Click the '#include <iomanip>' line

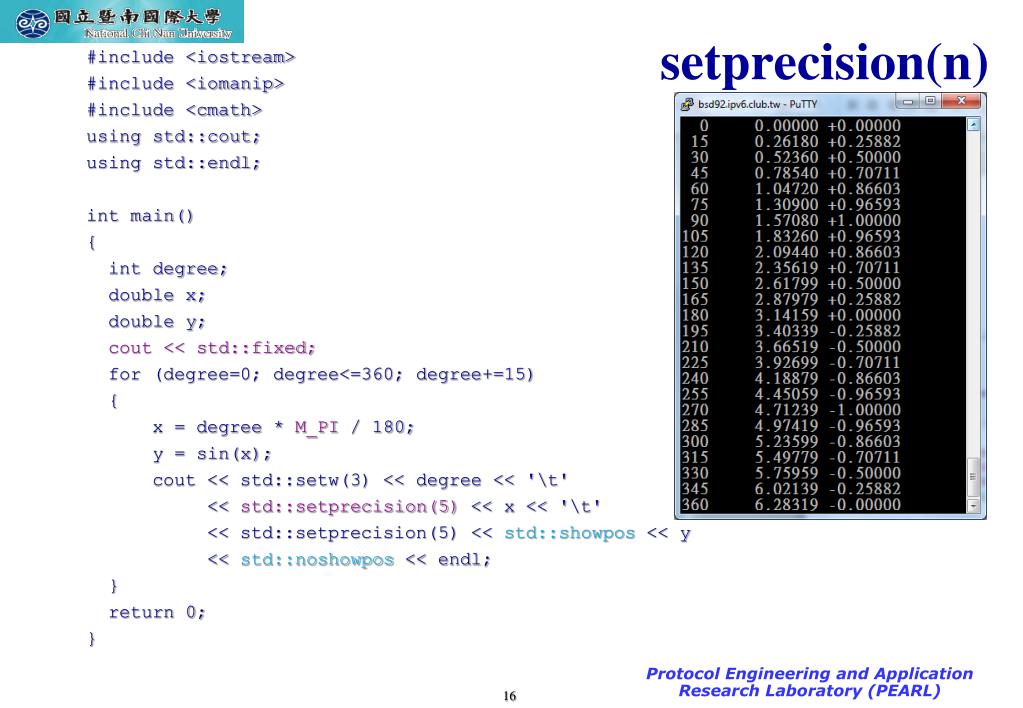pos(186,84)
